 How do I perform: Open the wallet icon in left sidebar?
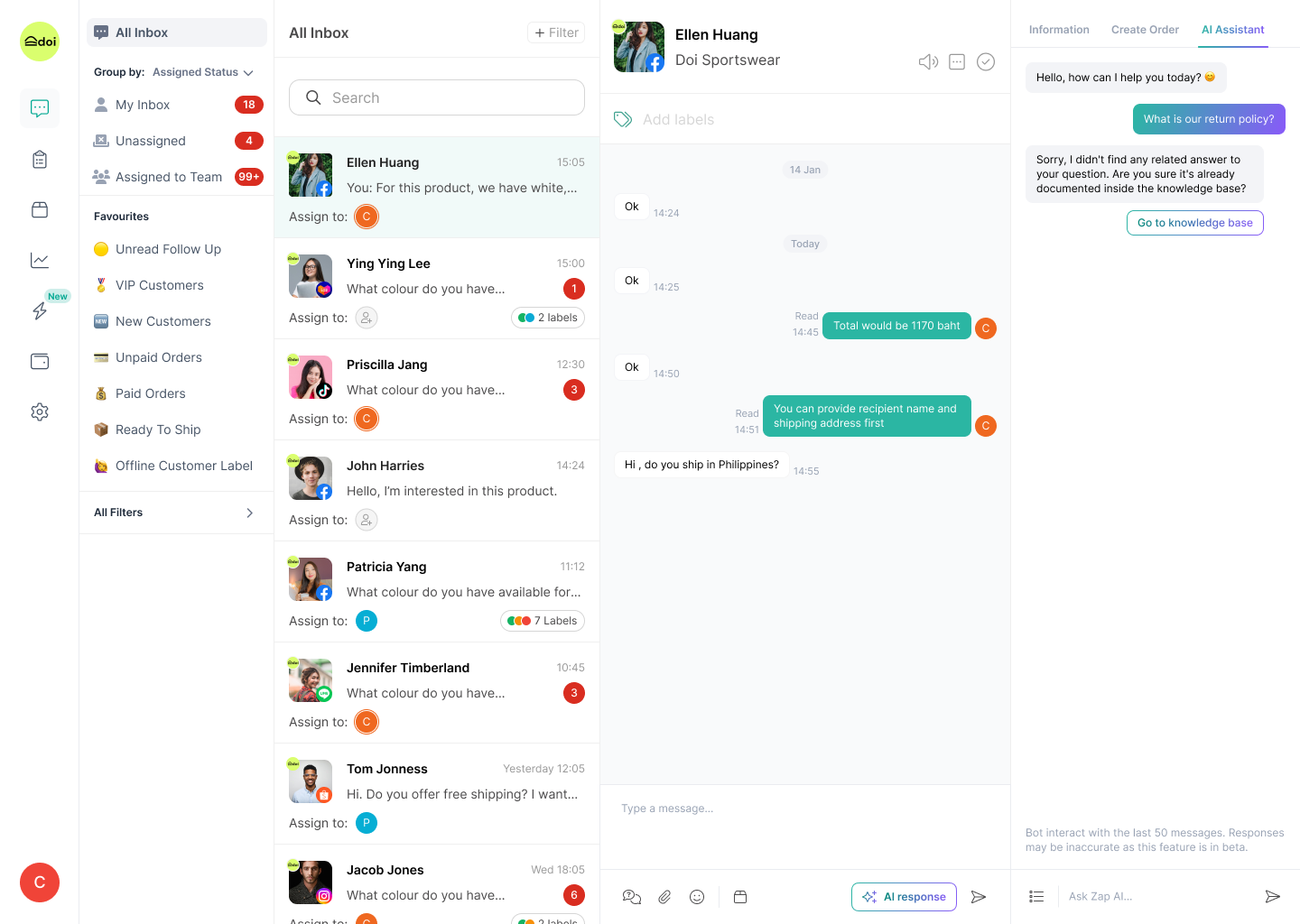pos(40,361)
